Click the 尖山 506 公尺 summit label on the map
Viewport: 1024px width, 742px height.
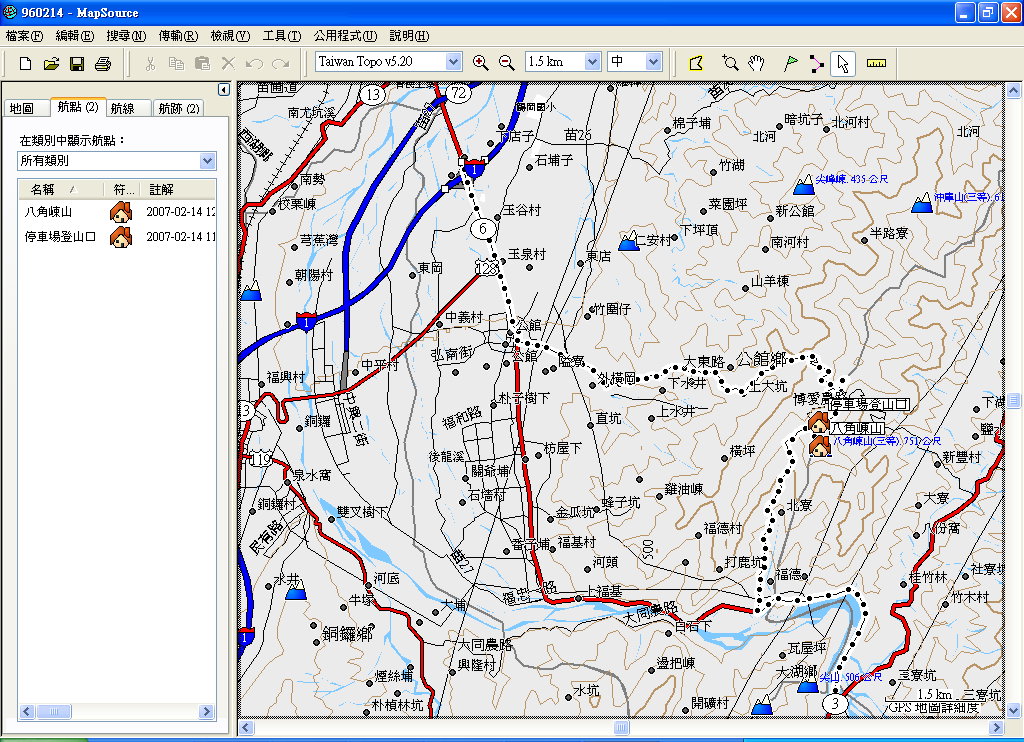851,677
